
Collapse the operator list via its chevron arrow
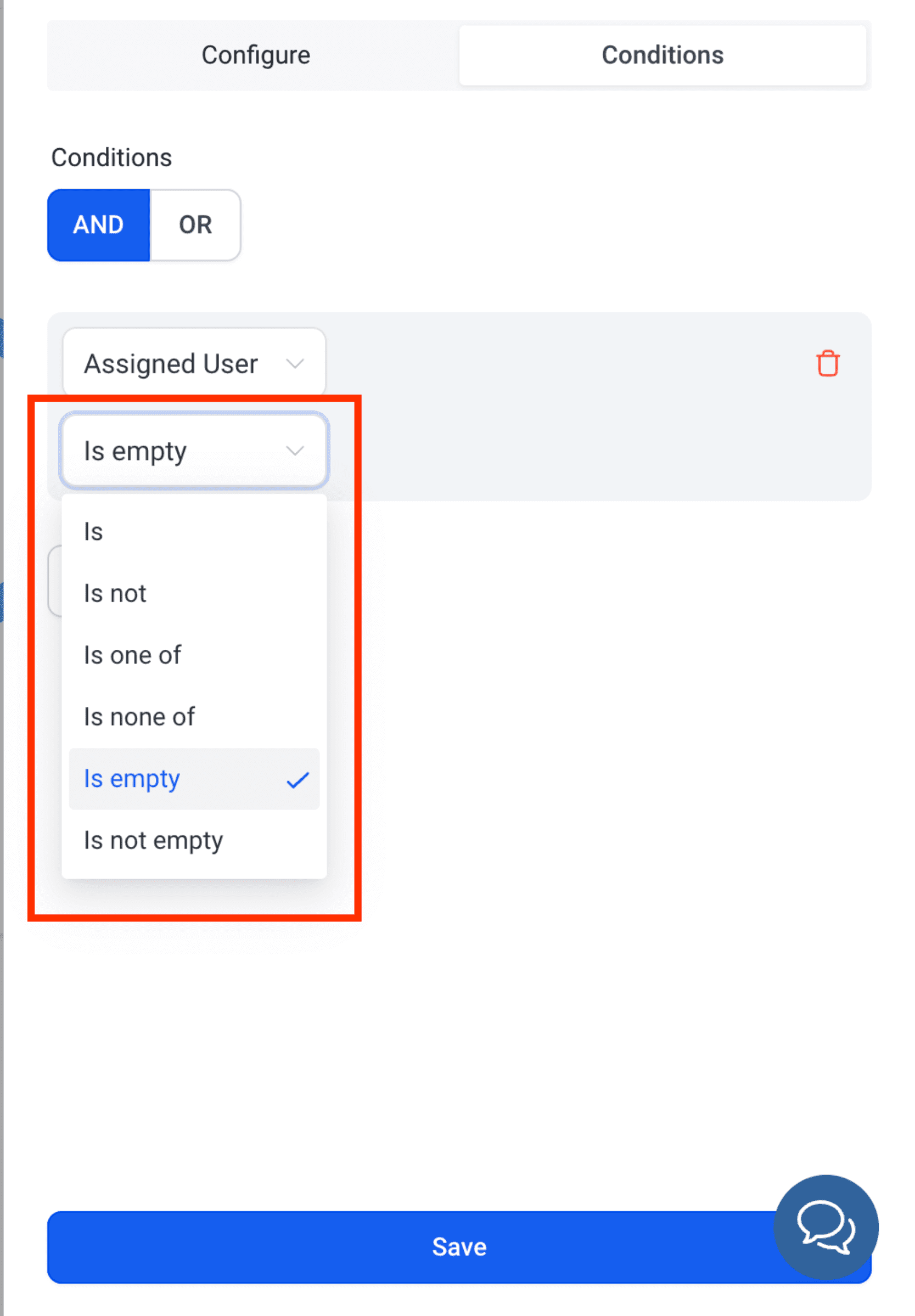295,451
